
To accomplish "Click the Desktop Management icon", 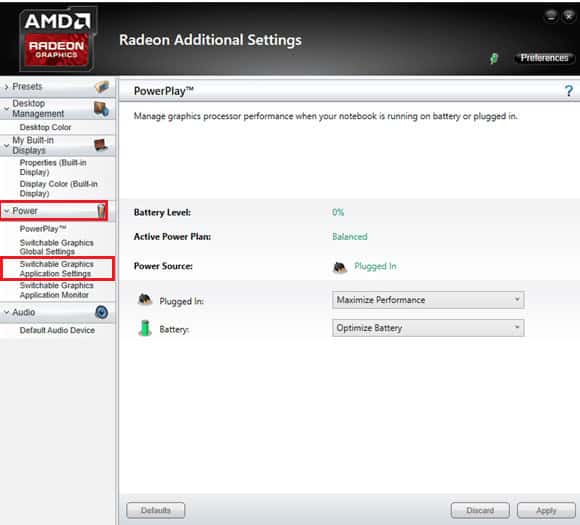I will pos(101,109).
